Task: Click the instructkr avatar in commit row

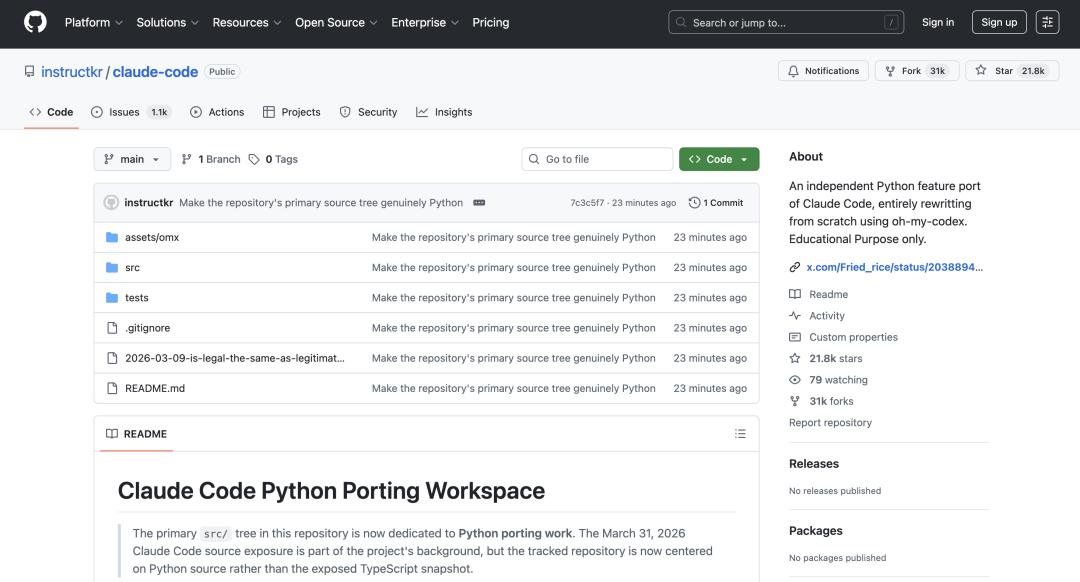Action: (111, 203)
